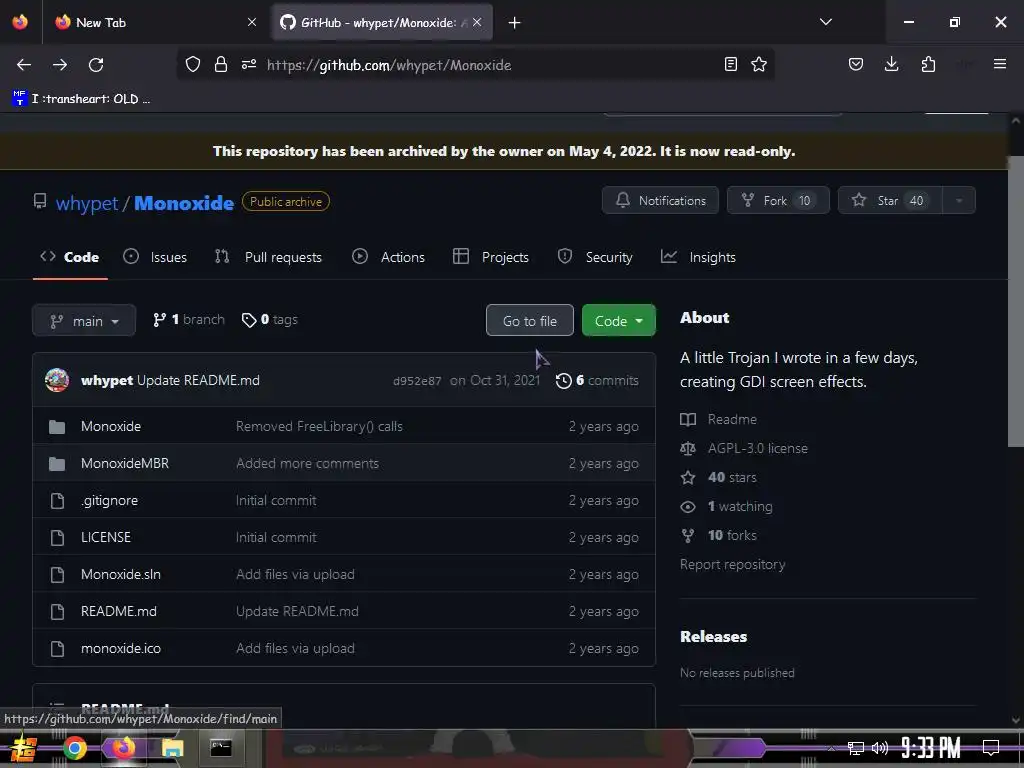Click the whypet avatar in commit row

click(x=57, y=380)
